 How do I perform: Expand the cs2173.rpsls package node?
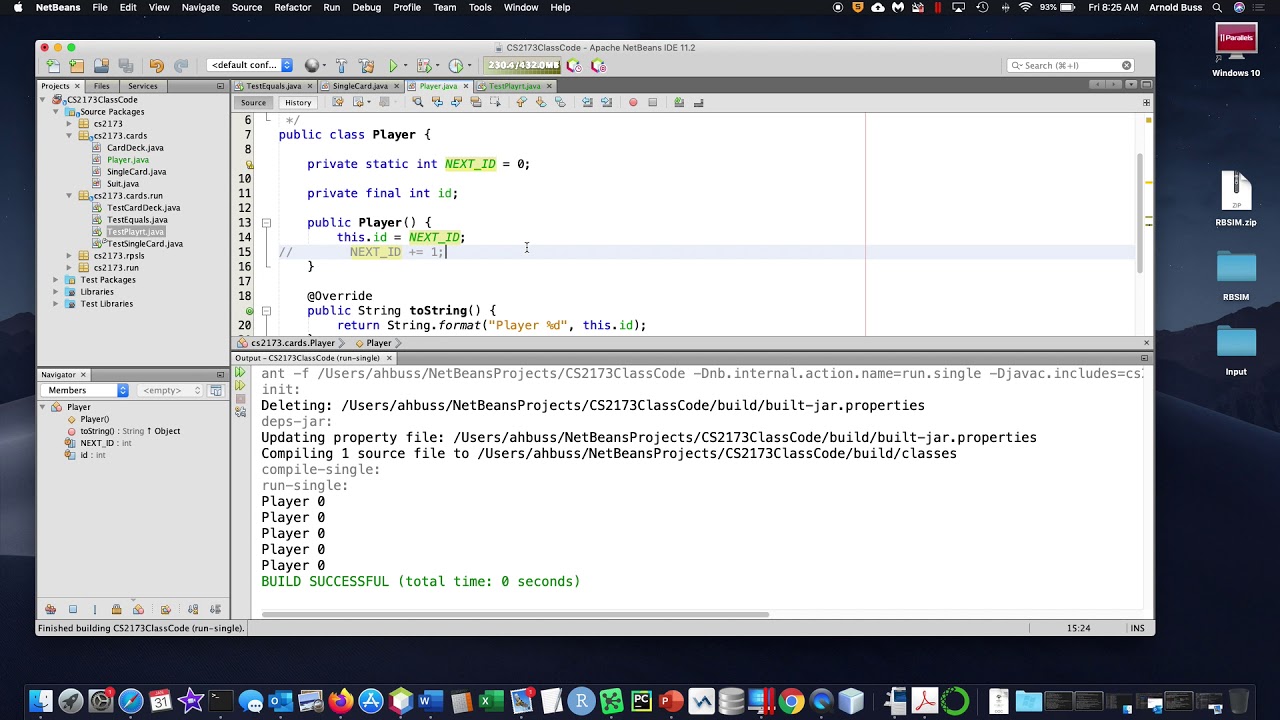coord(69,256)
